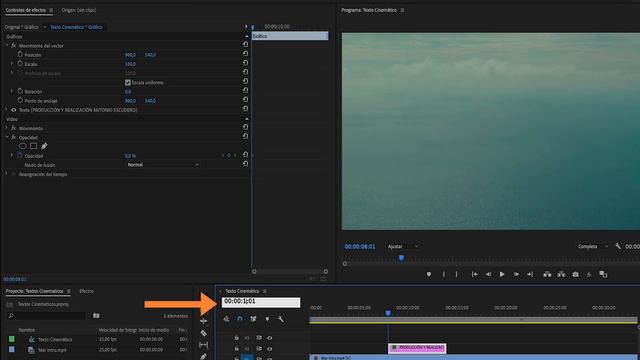Click the Program monitor playhead marker
This screenshot has width=640, height=360.
pos(401,258)
